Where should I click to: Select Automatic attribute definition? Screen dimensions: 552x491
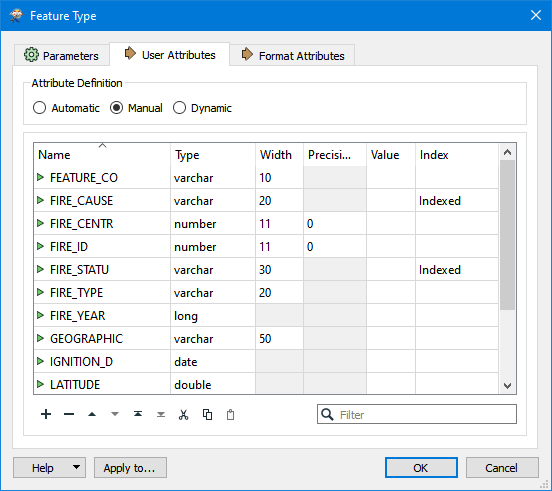39,108
